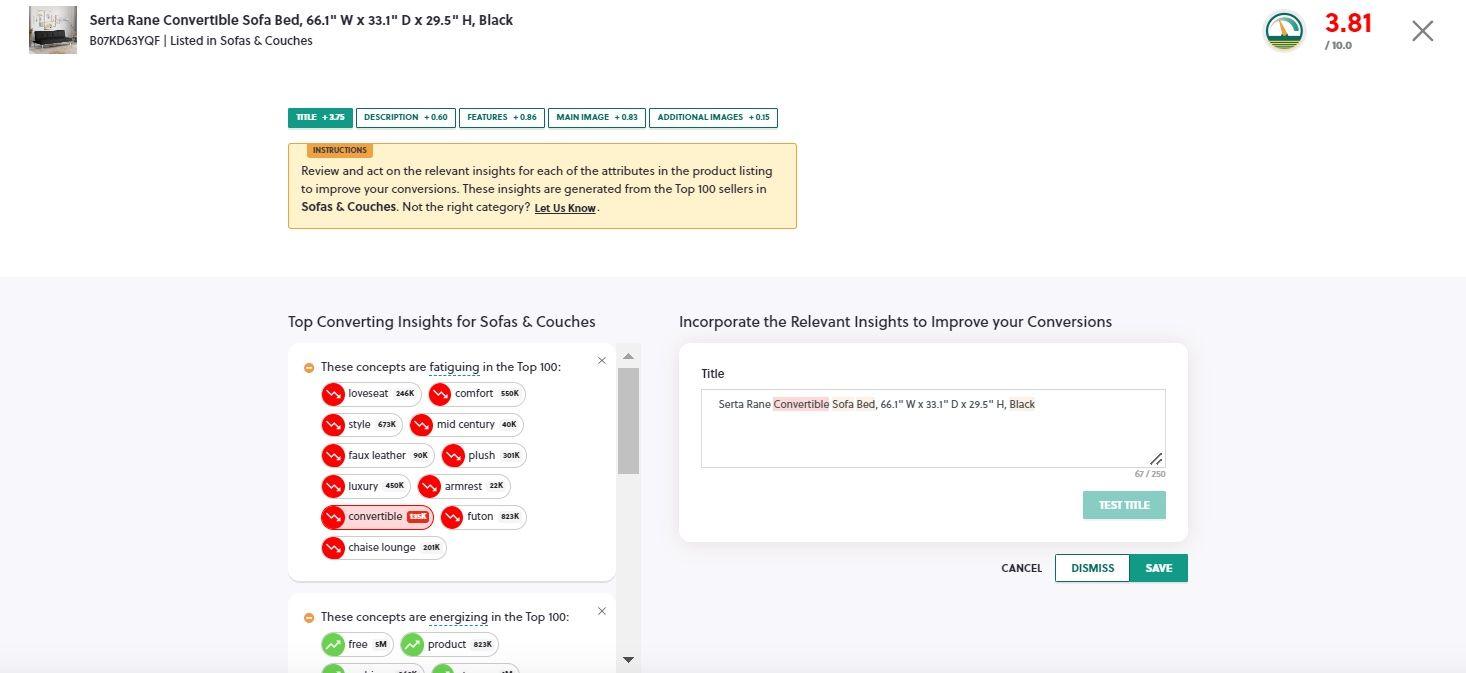This screenshot has height=673, width=1466.
Task: Click the listing score gauge icon
Action: [x=1284, y=31]
